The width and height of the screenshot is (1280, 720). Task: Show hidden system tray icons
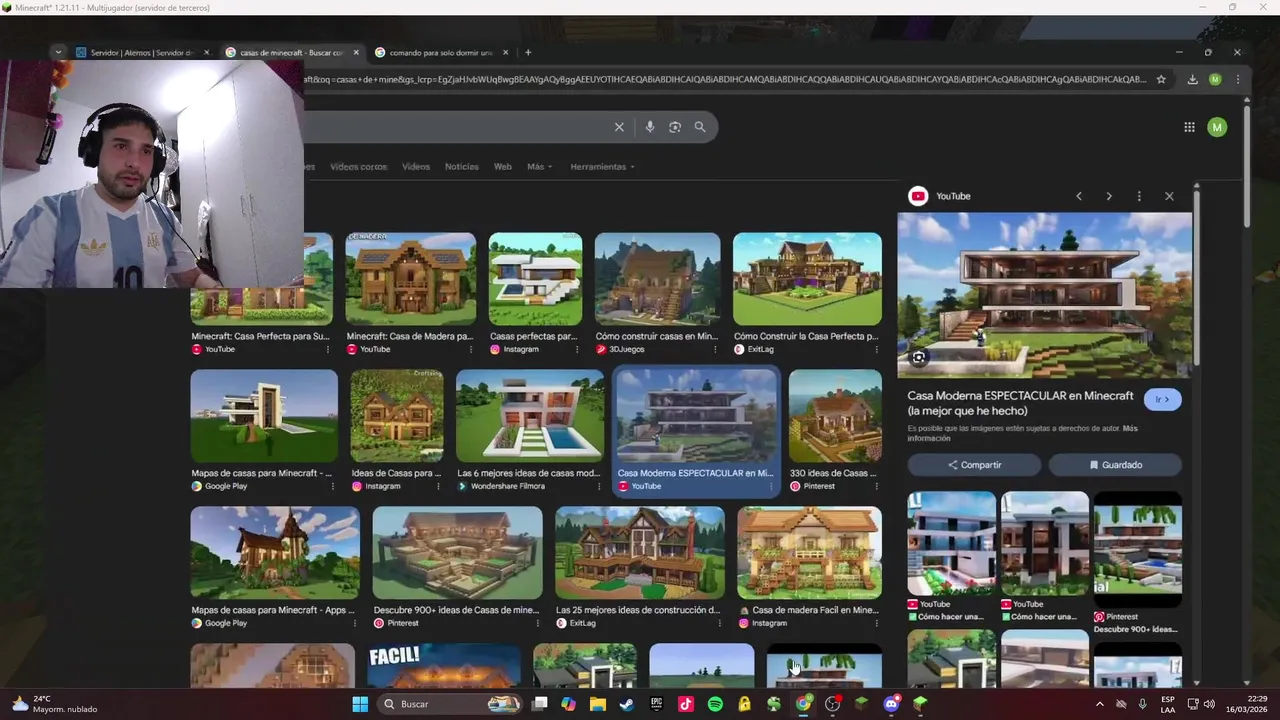click(x=1100, y=704)
